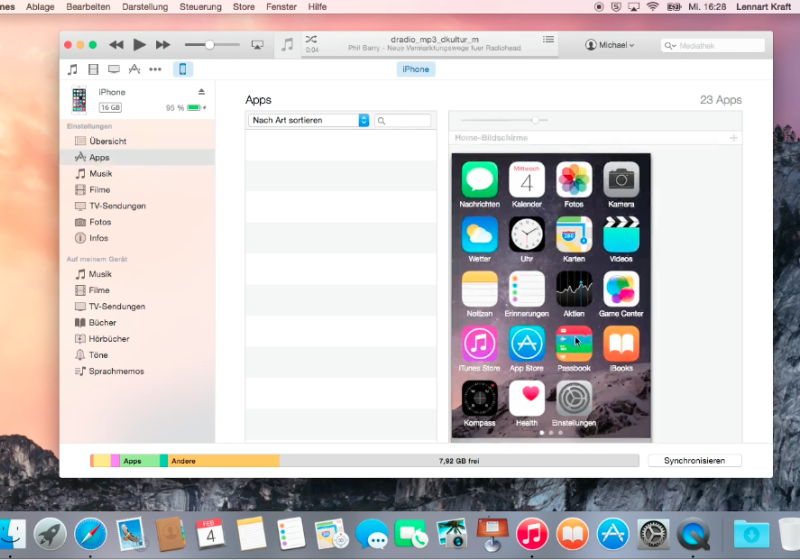800x560 pixels.
Task: Select the App Store icon on home screen
Action: coord(527,344)
